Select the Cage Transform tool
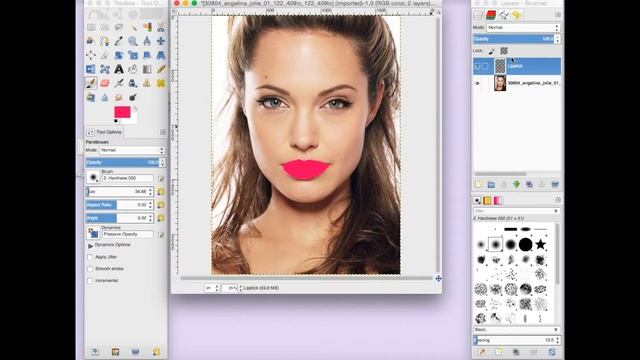640x360 pixels. point(105,69)
